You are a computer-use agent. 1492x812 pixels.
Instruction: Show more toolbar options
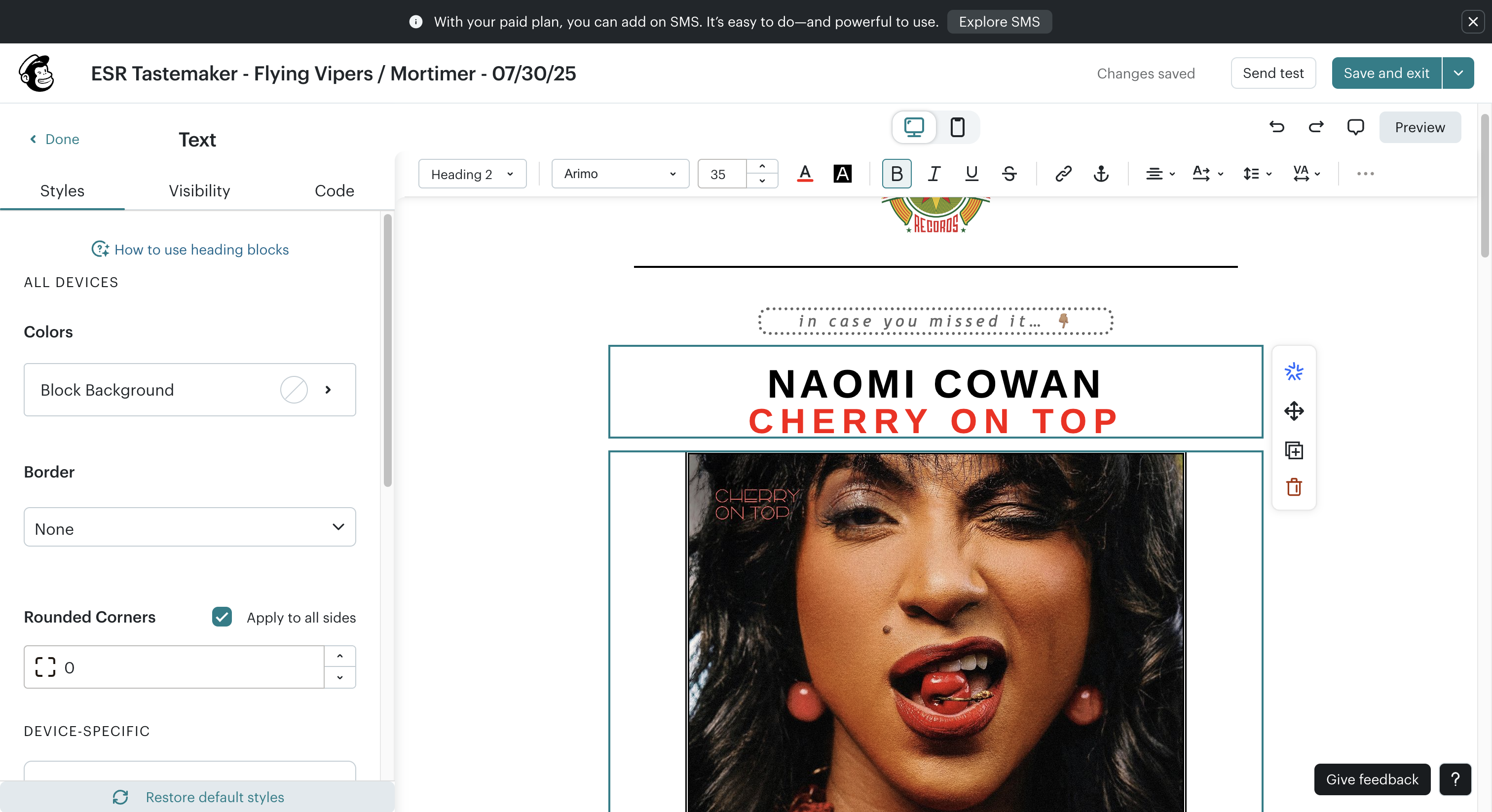(1365, 174)
